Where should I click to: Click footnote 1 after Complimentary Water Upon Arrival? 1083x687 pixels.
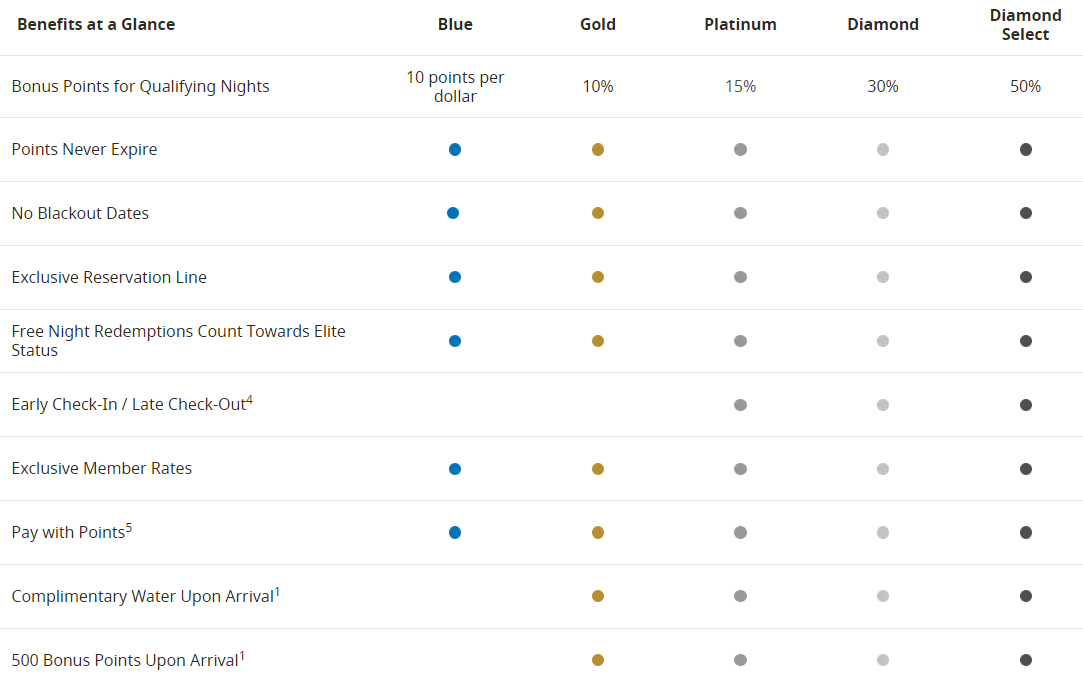pyautogui.click(x=277, y=591)
